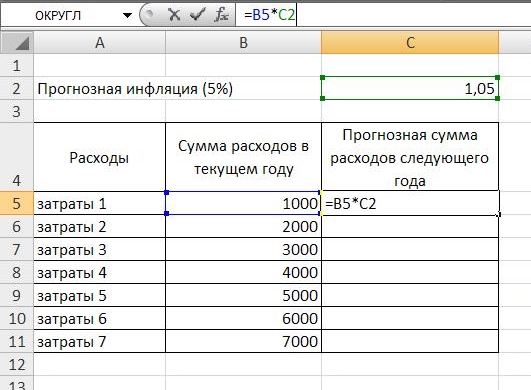Confirm the formula with the checkmark icon
Viewport: 531px width, 390px height.
click(x=197, y=15)
